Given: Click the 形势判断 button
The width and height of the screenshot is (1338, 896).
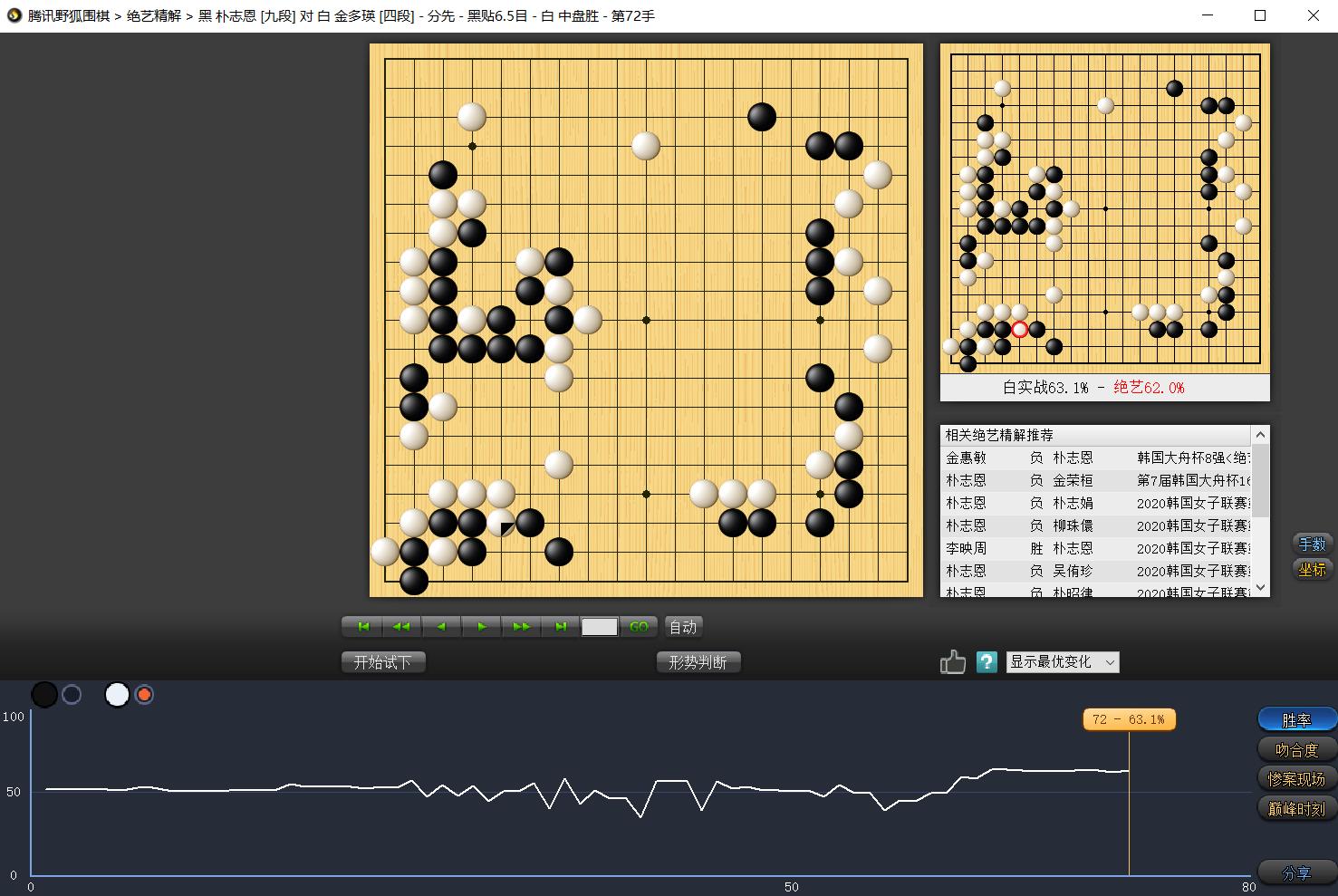Looking at the screenshot, I should click(698, 662).
